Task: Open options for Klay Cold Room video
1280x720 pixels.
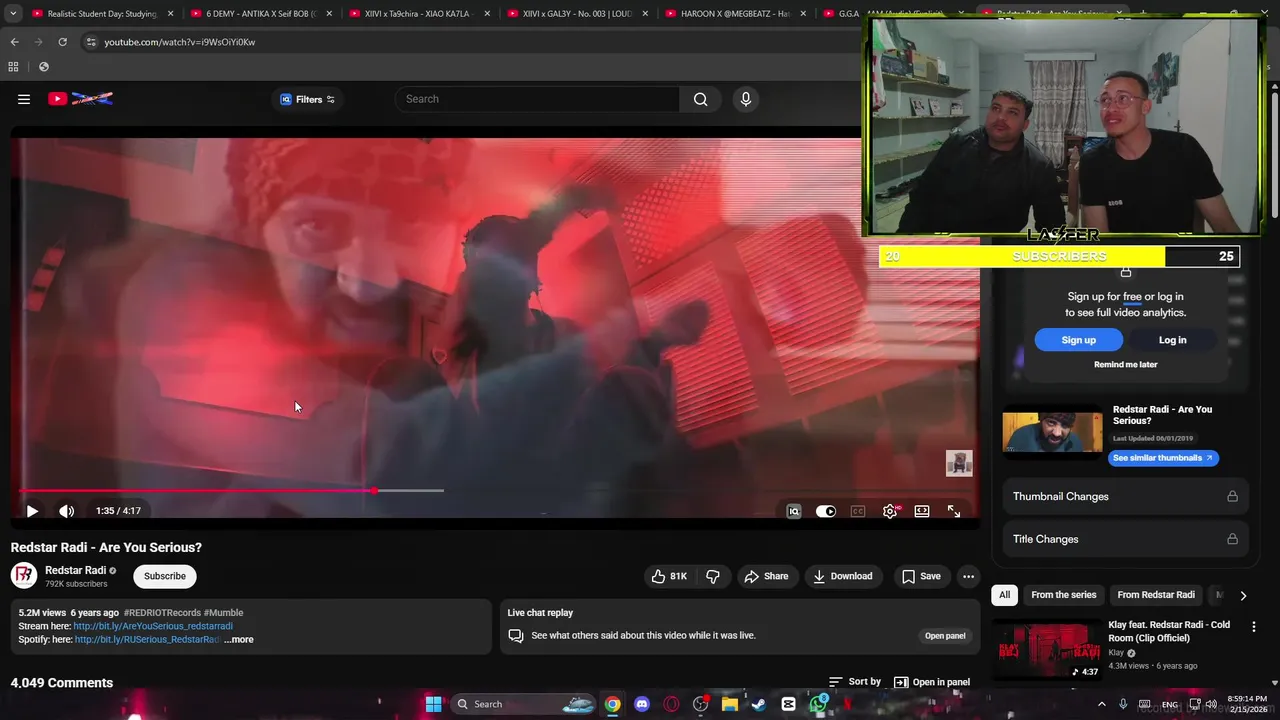Action: tap(1253, 627)
